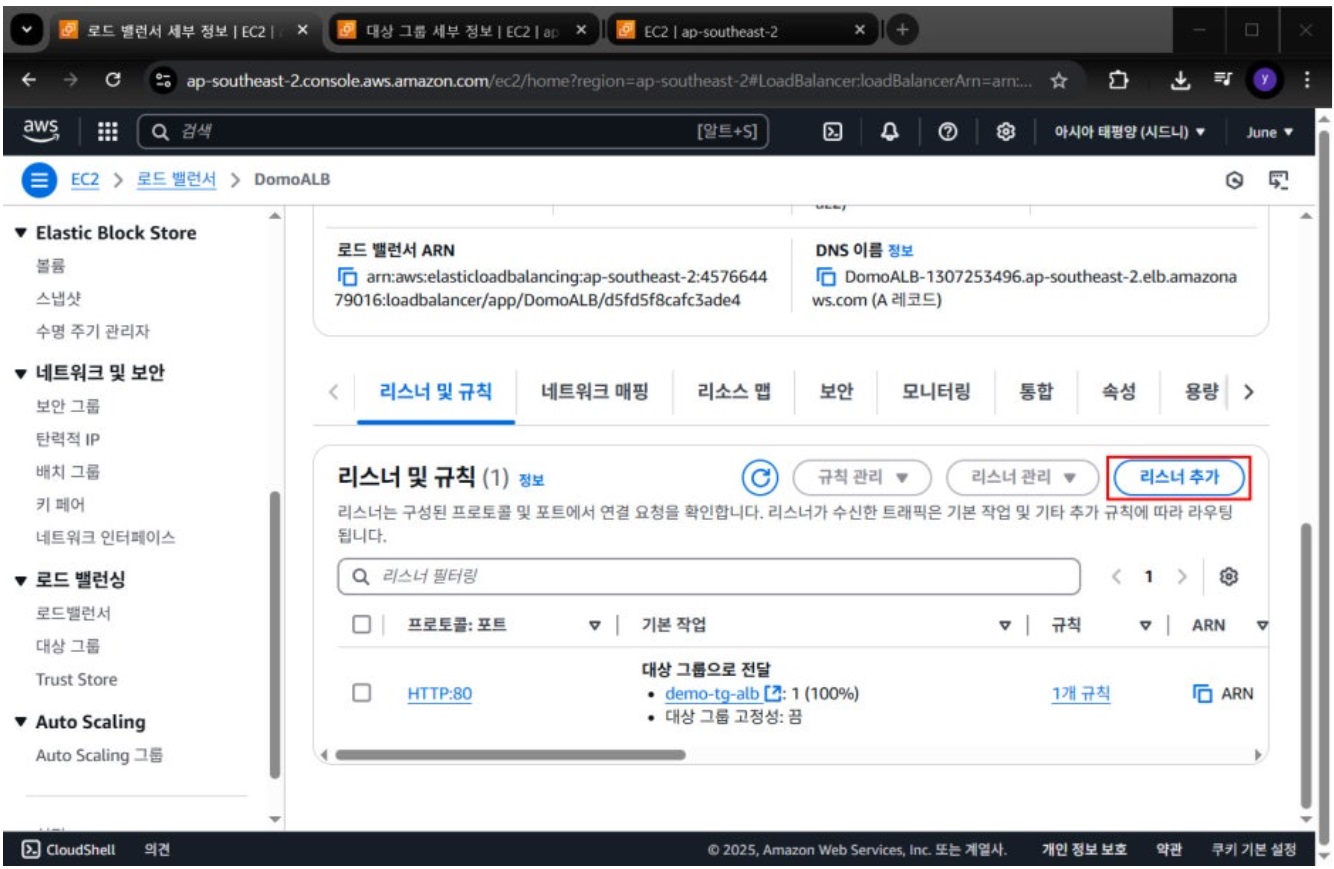Open demo-tg-alb external link icon
Image resolution: width=1334 pixels, height=869 pixels.
click(x=772, y=693)
